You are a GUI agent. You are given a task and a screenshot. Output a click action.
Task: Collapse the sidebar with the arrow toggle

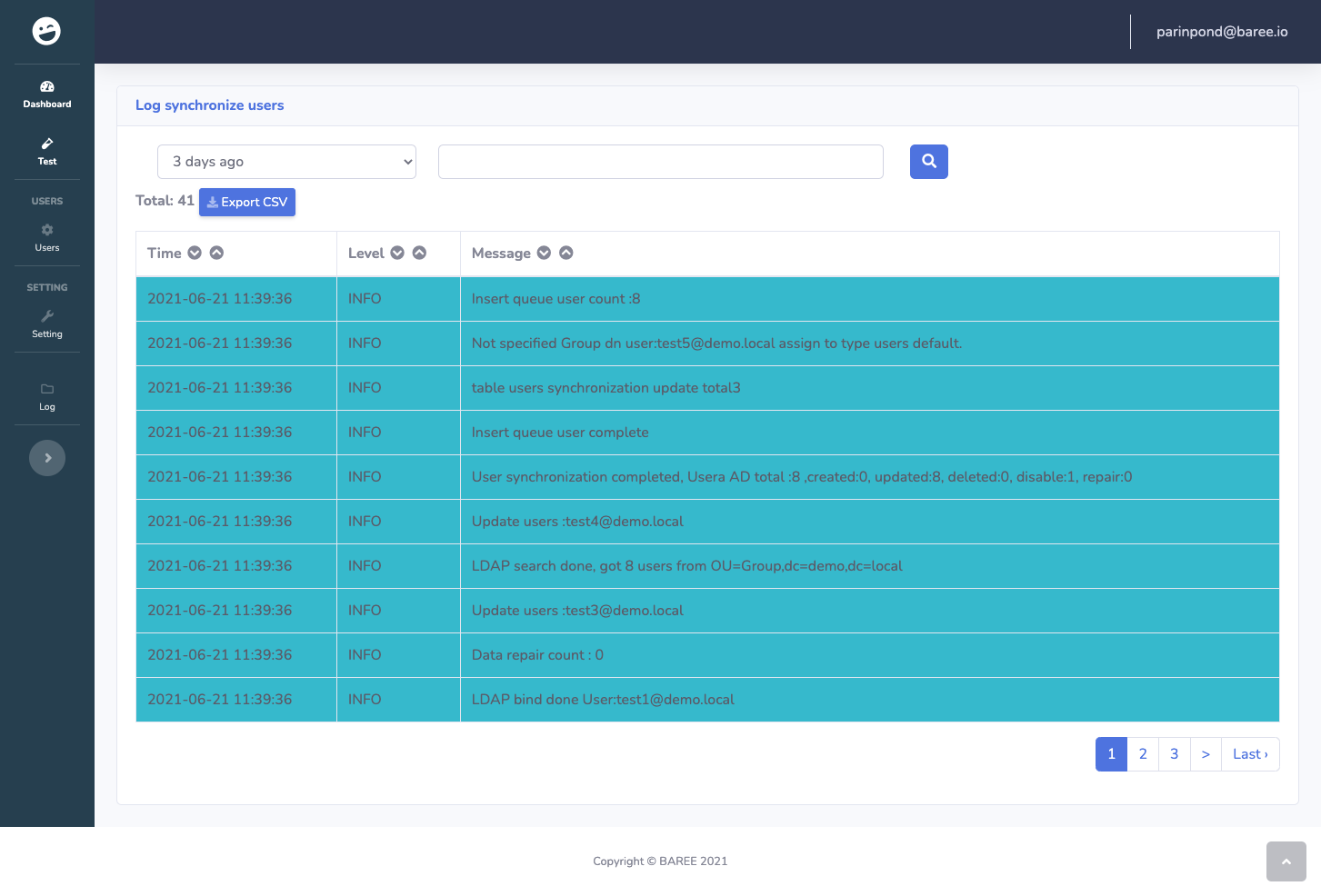tap(46, 458)
